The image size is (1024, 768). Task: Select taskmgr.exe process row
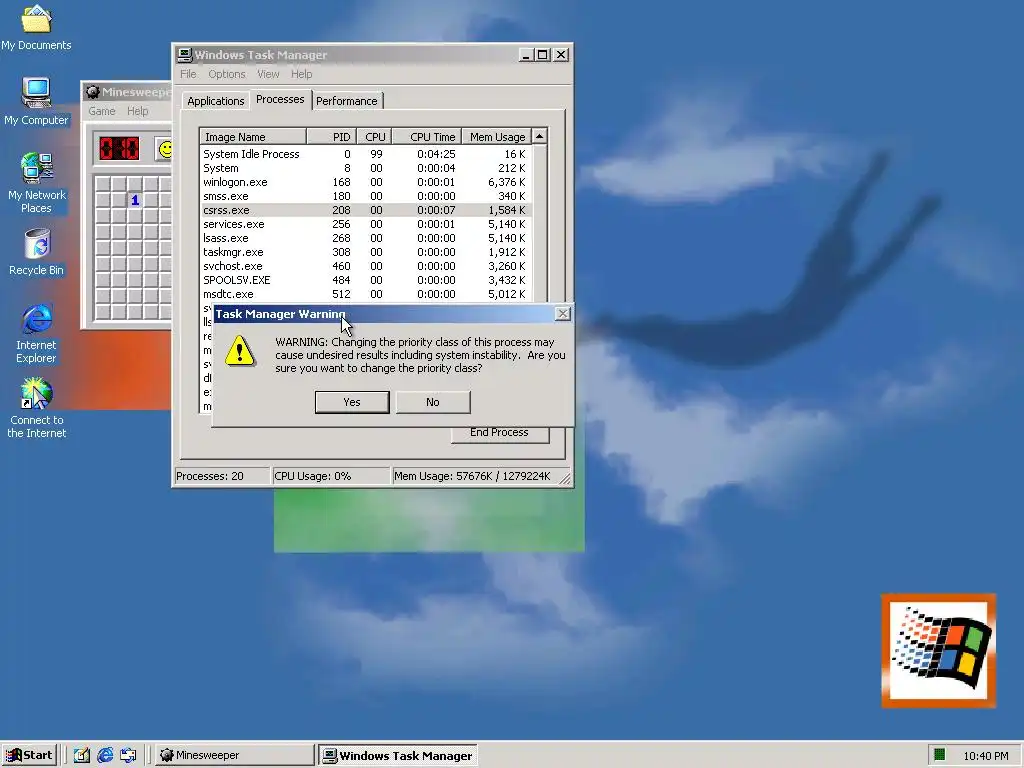(x=366, y=252)
